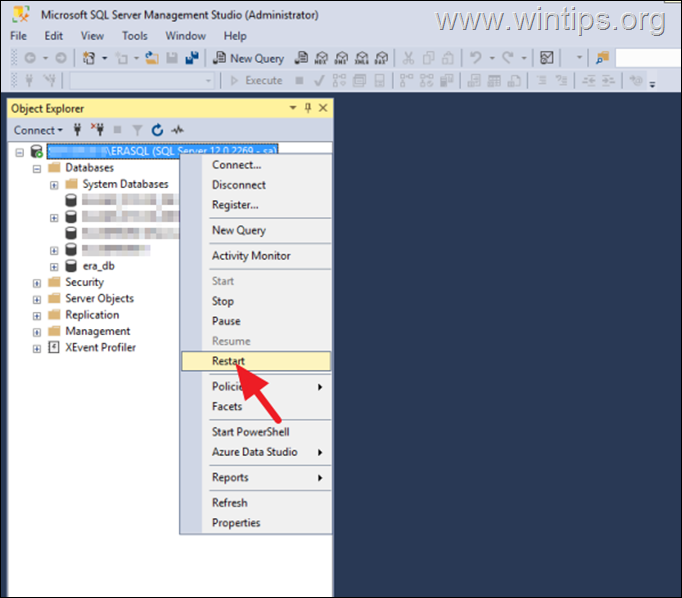
Task: Open the Reports submenu
Action: [256, 478]
